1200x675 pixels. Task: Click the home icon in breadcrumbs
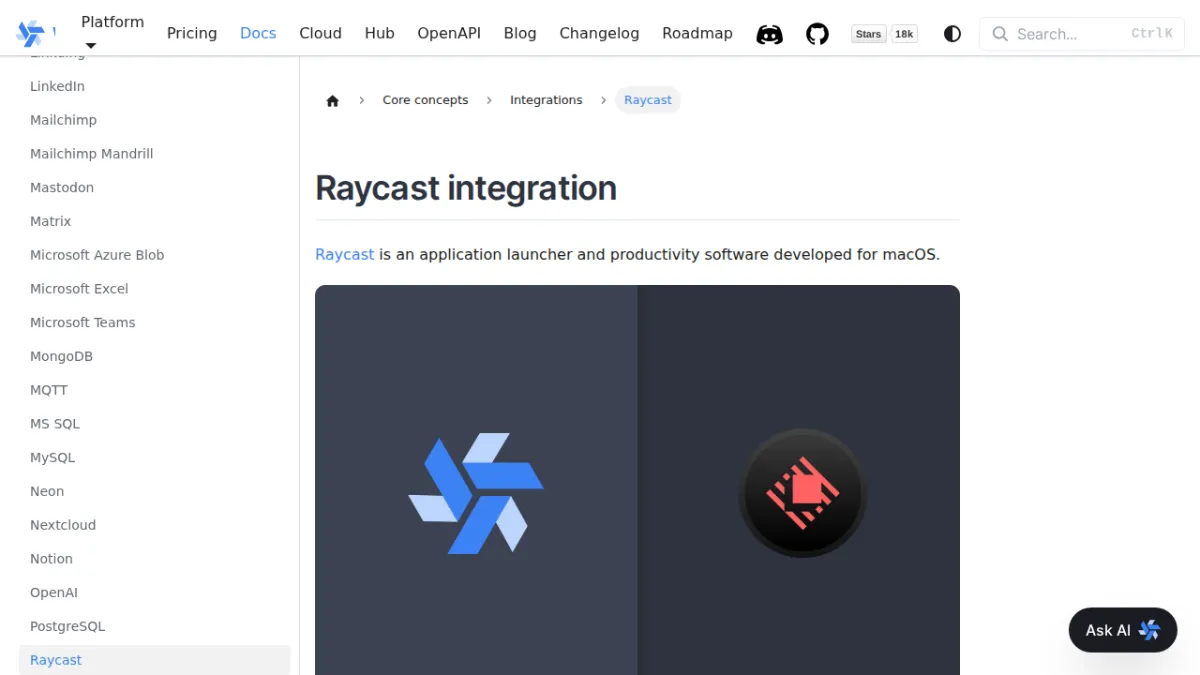coord(333,100)
